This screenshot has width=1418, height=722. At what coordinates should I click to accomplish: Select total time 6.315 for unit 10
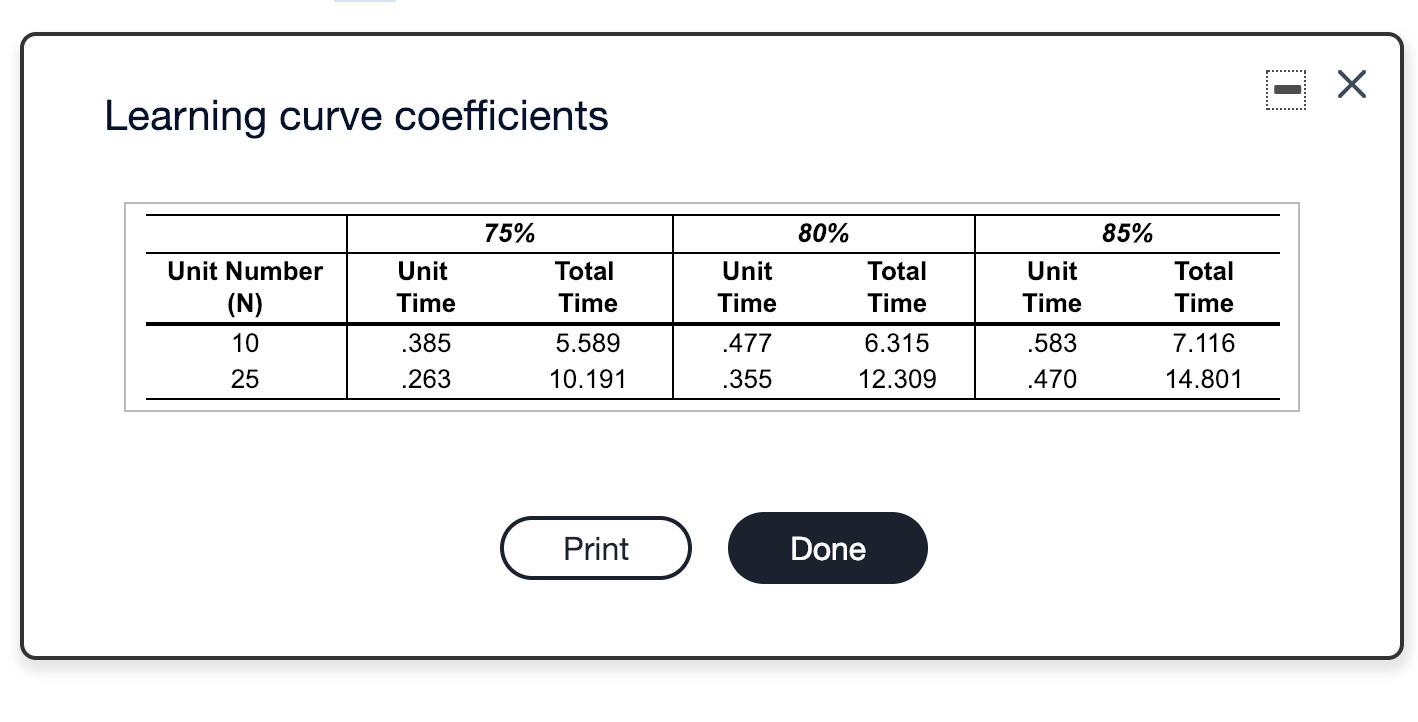point(897,343)
